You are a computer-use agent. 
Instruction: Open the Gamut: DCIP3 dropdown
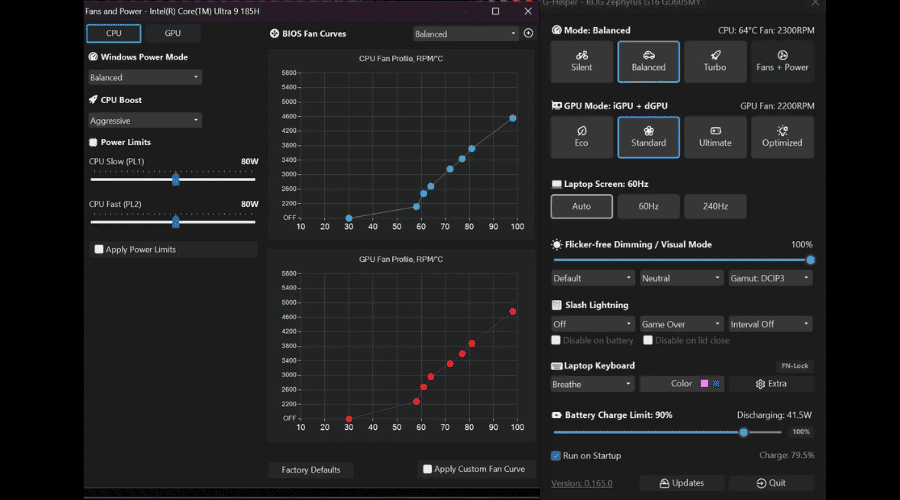770,278
